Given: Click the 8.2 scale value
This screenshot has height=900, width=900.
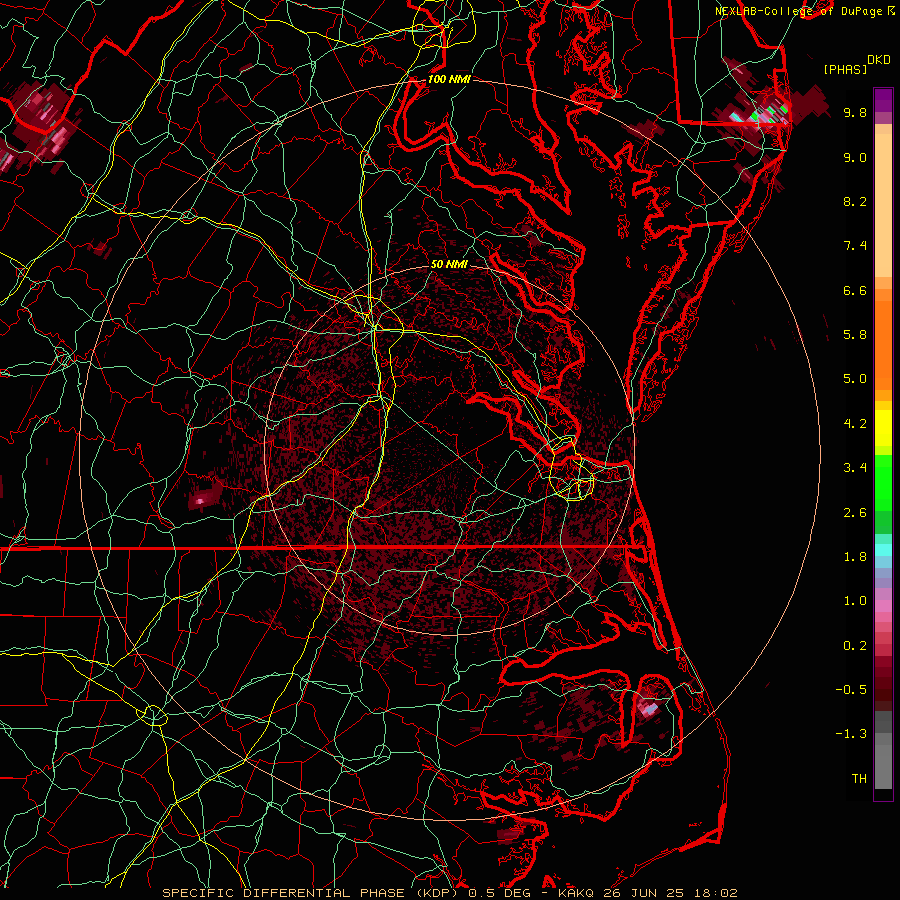Looking at the screenshot, I should coord(855,201).
